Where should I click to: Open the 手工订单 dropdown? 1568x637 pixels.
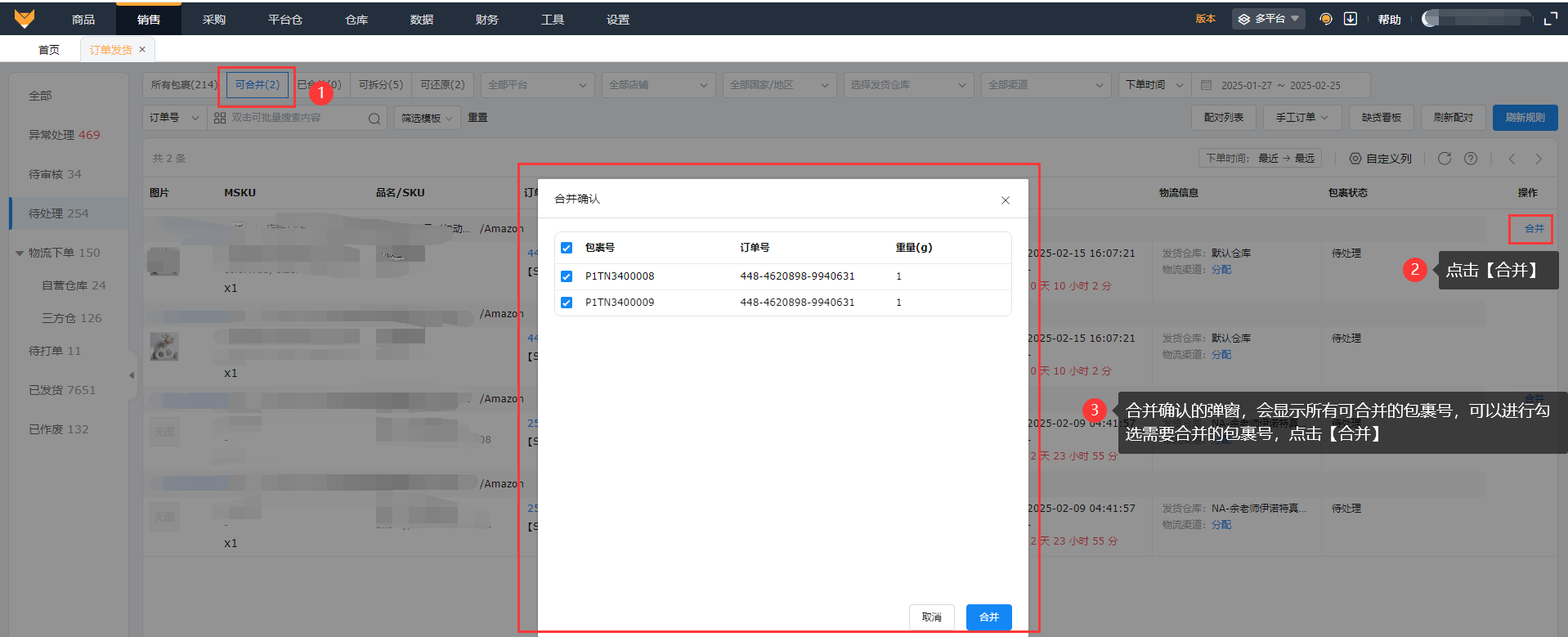1302,118
